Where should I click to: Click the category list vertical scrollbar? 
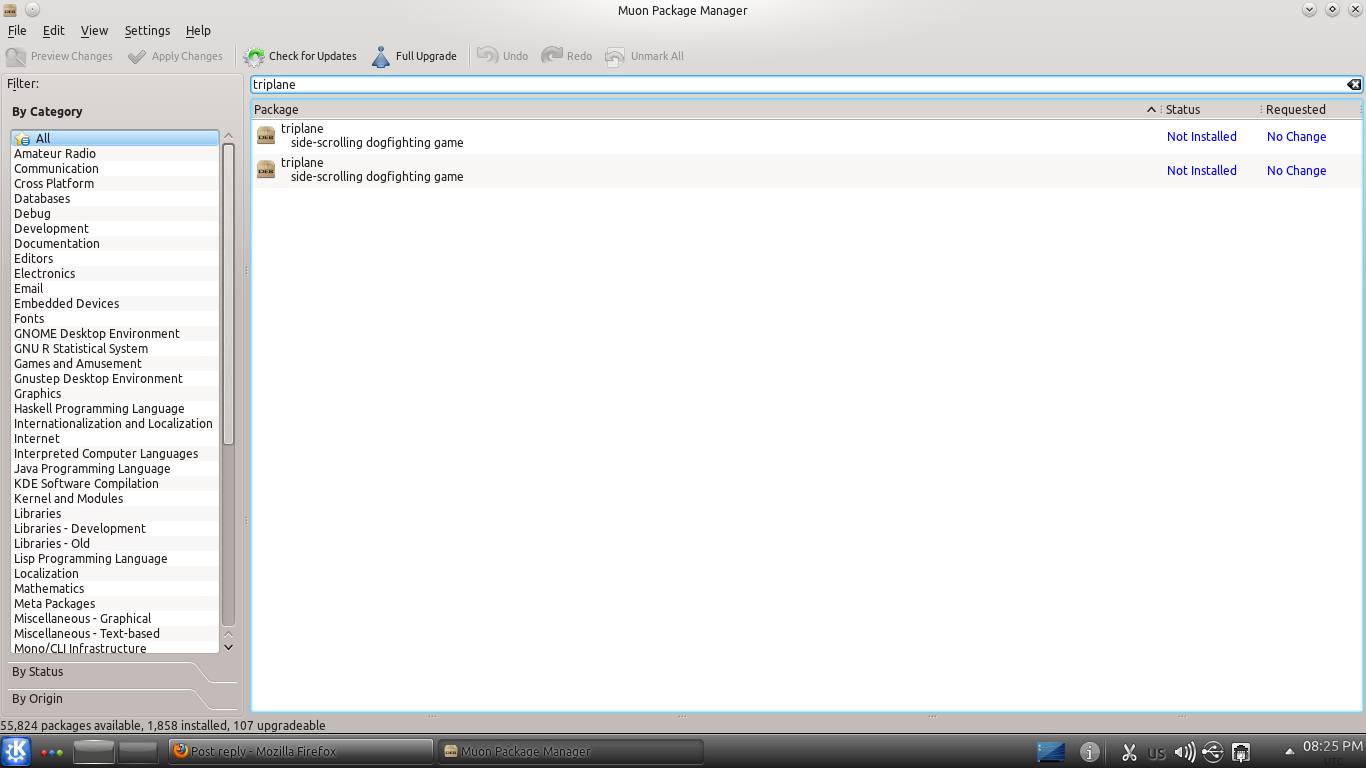point(228,300)
